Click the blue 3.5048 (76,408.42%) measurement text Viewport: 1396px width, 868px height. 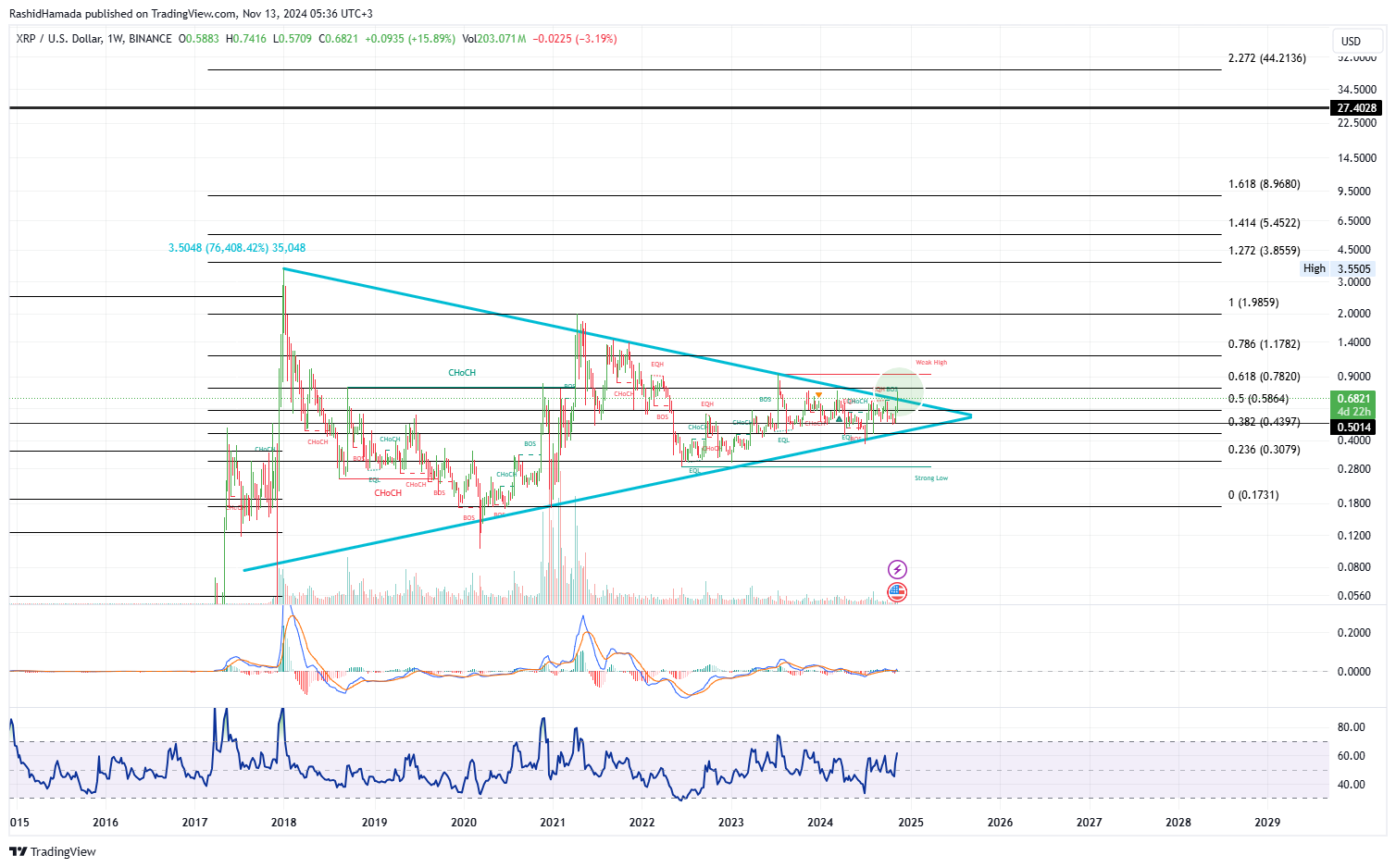(x=237, y=248)
